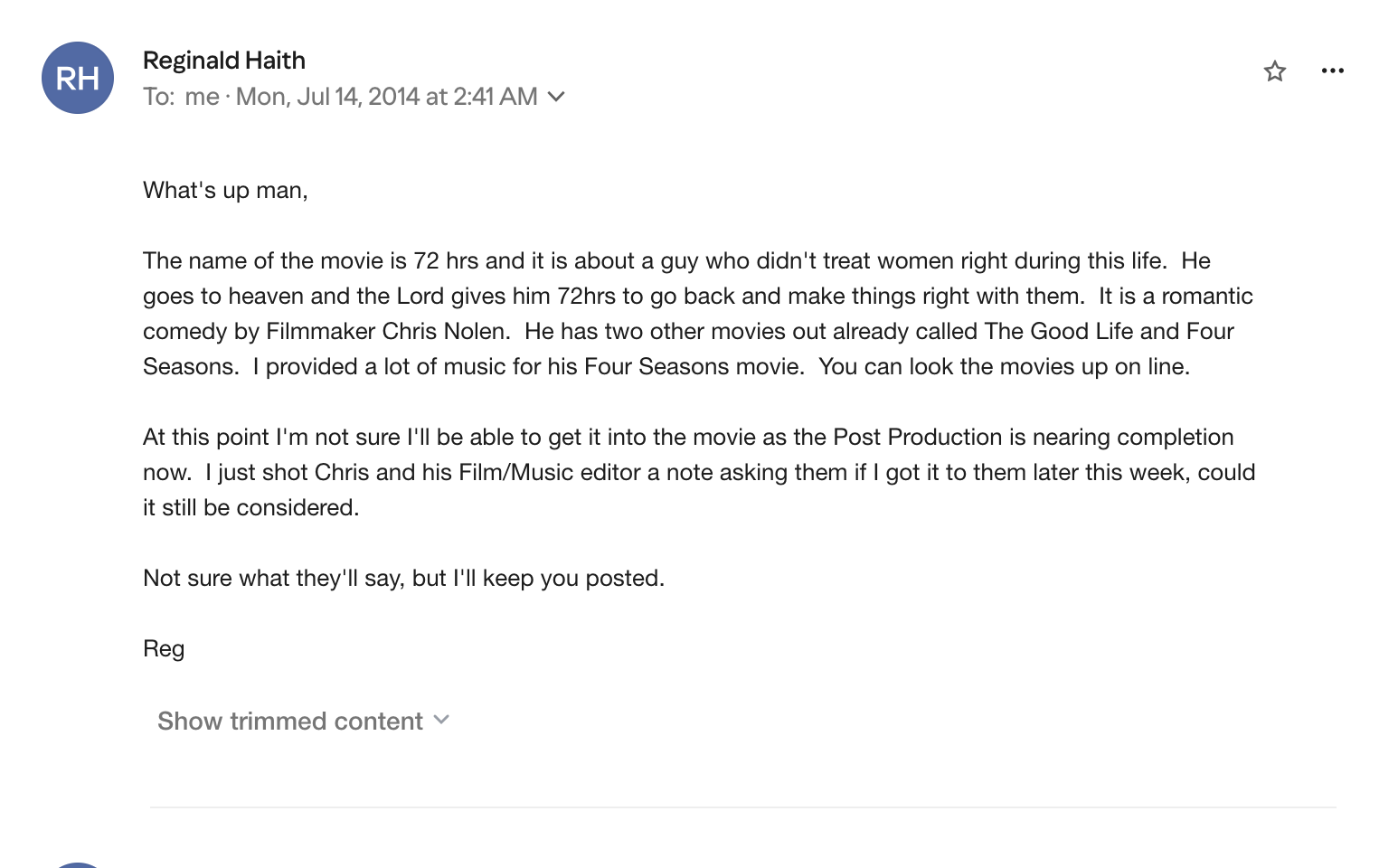Click the horizontal divider below the message
The height and width of the screenshot is (868, 1398).
[x=743, y=807]
